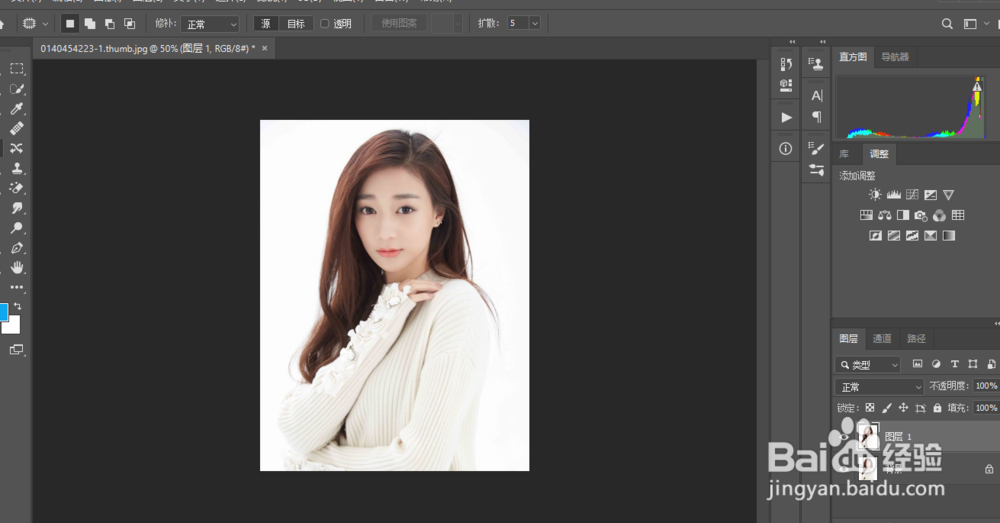Open the workspace layout switcher icon

click(x=970, y=24)
